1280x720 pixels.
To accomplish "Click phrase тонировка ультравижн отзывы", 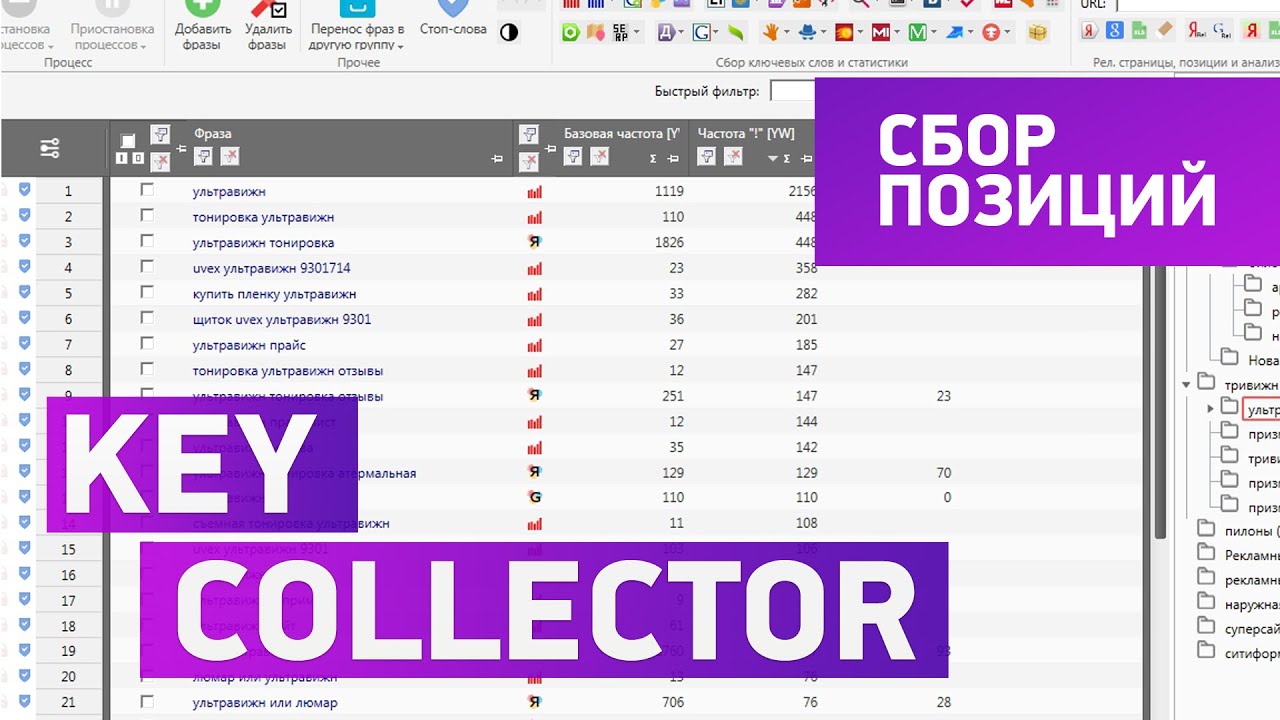I will coord(288,371).
